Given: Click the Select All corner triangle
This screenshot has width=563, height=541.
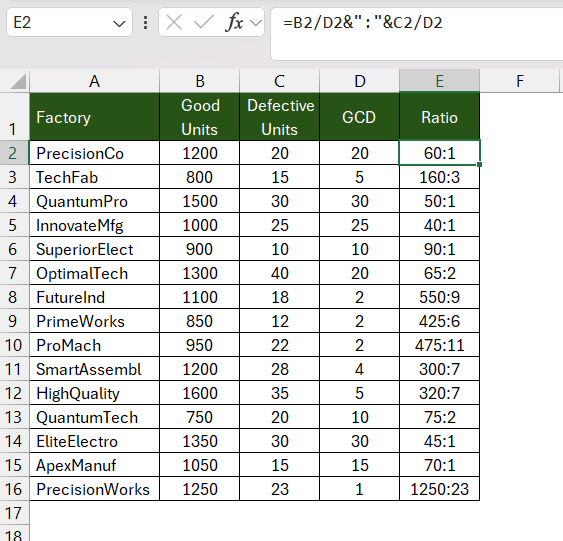Looking at the screenshot, I should (x=18, y=81).
